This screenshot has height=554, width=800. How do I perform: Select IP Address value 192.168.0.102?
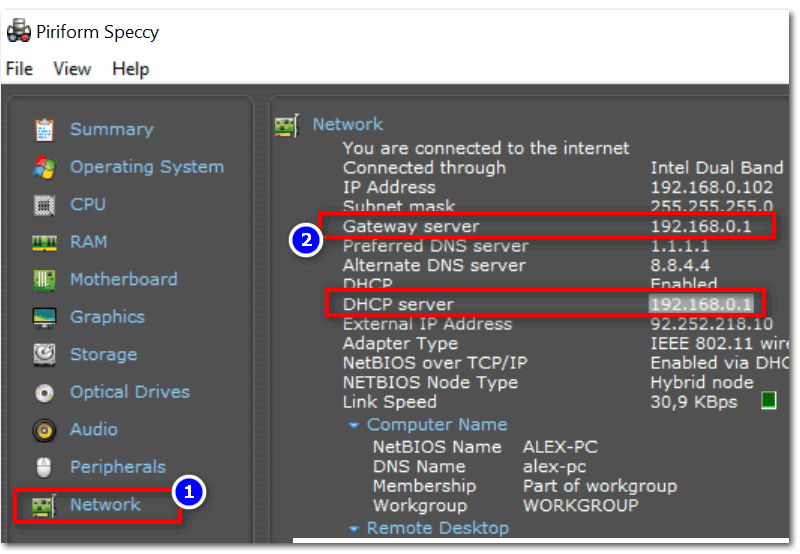coord(712,187)
